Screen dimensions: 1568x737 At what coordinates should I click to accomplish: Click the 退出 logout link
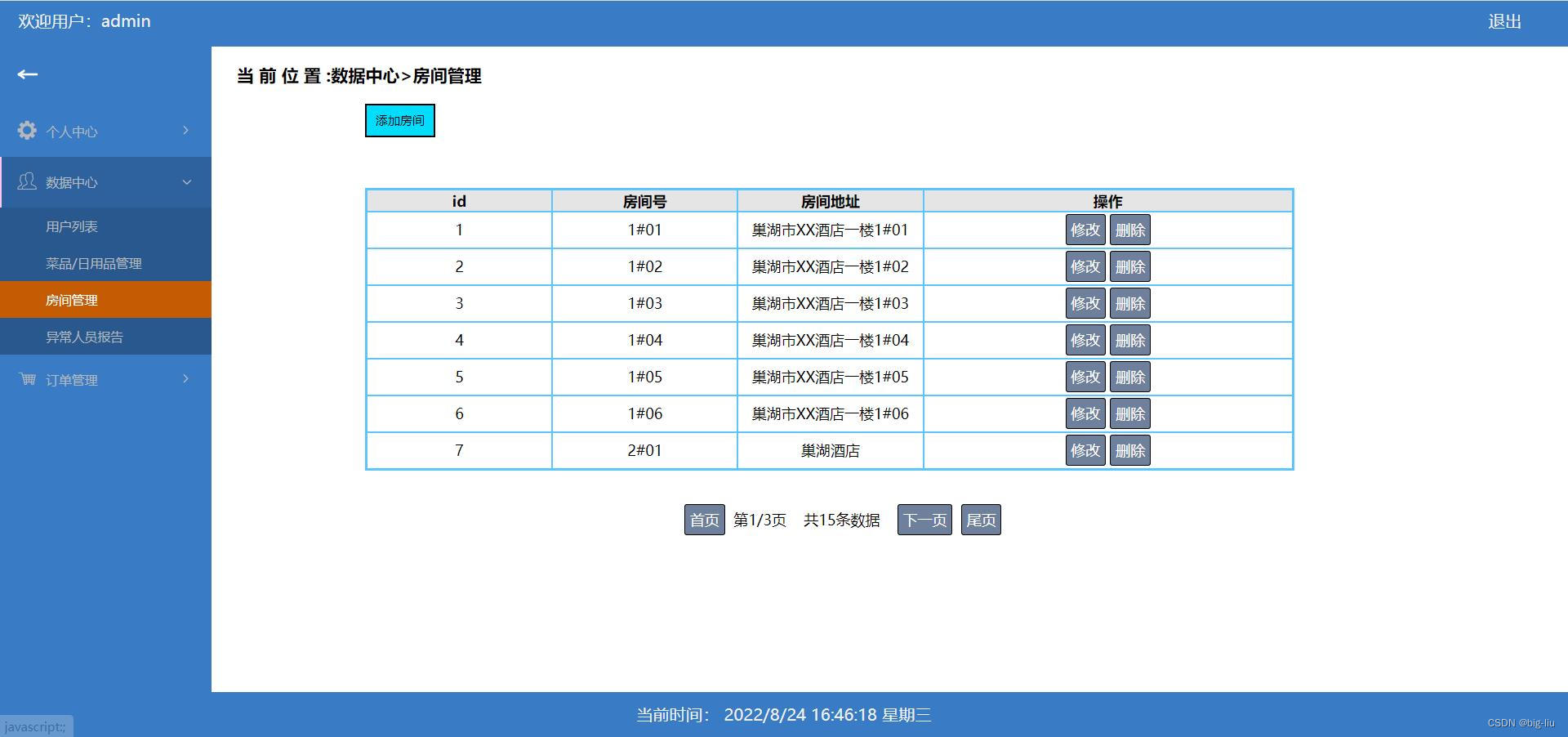1504,22
